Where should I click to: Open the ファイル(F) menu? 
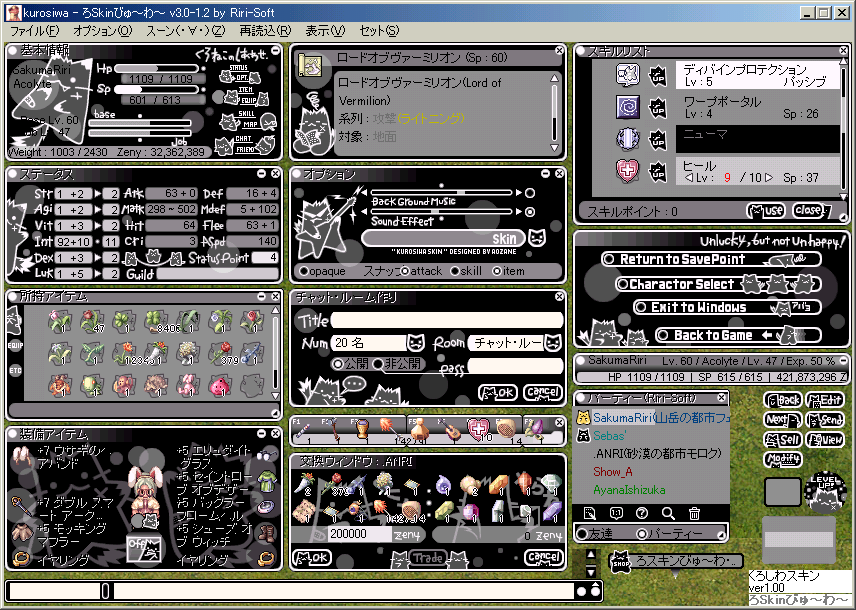34,31
